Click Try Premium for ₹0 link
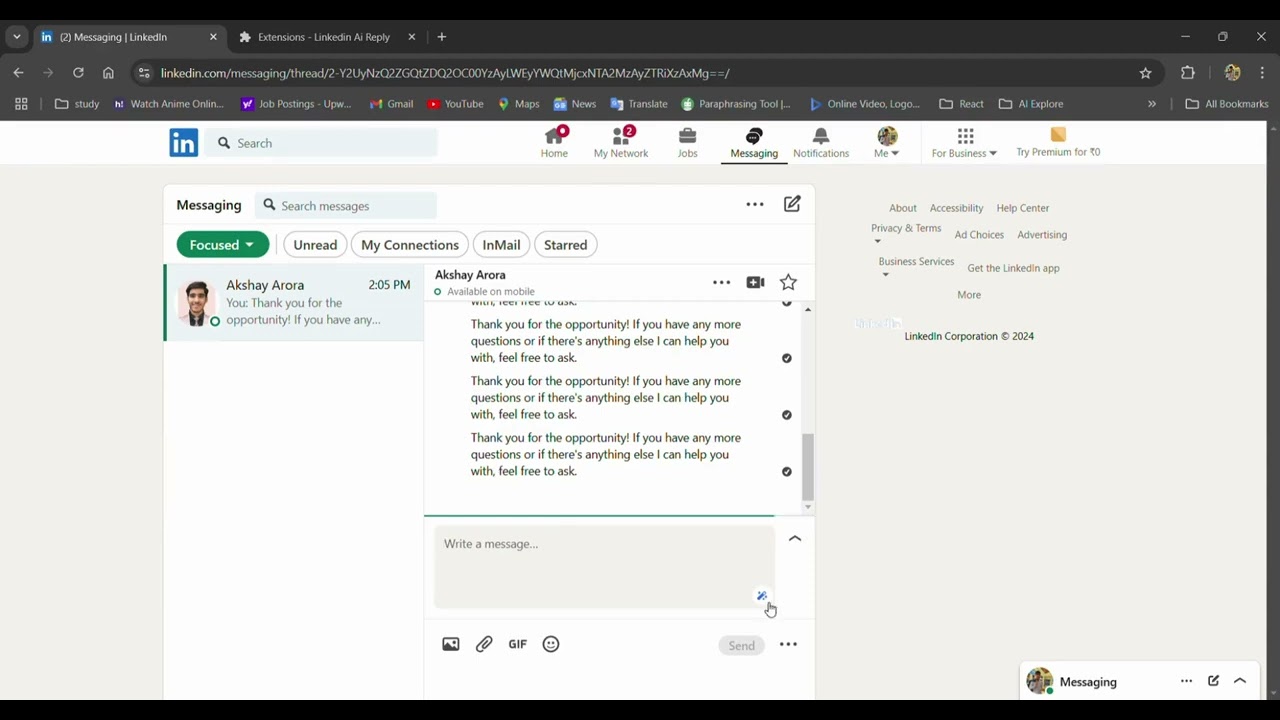This screenshot has width=1280, height=720. pyautogui.click(x=1058, y=143)
